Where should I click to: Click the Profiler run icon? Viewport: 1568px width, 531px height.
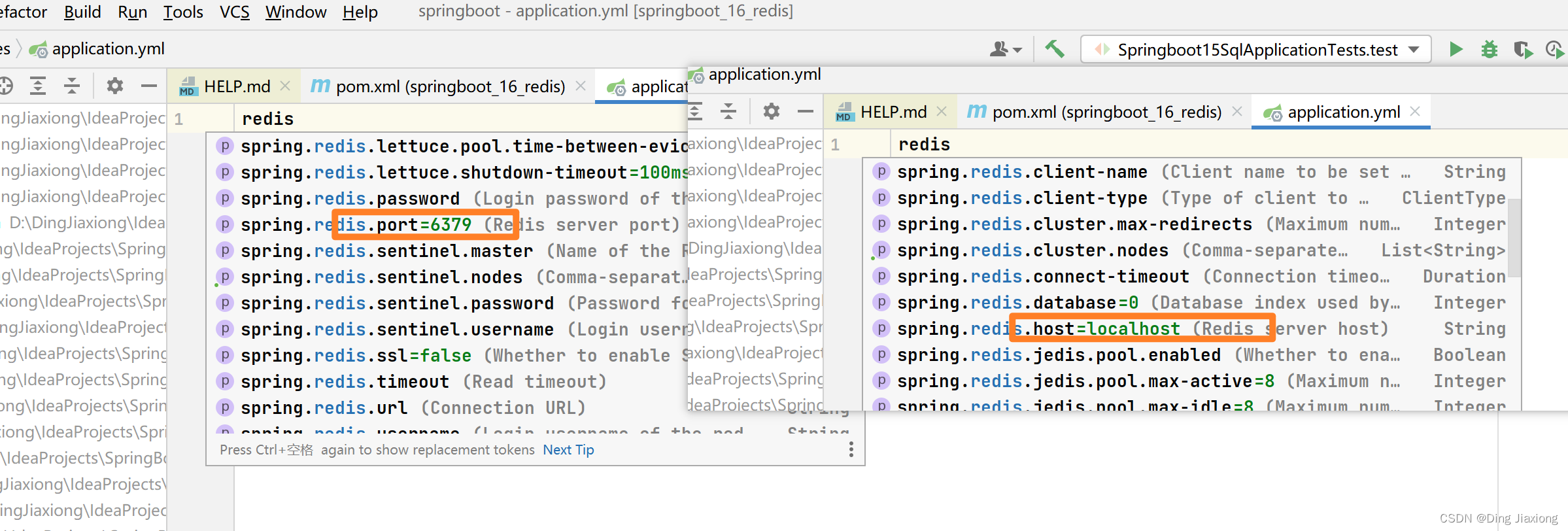(x=1555, y=50)
